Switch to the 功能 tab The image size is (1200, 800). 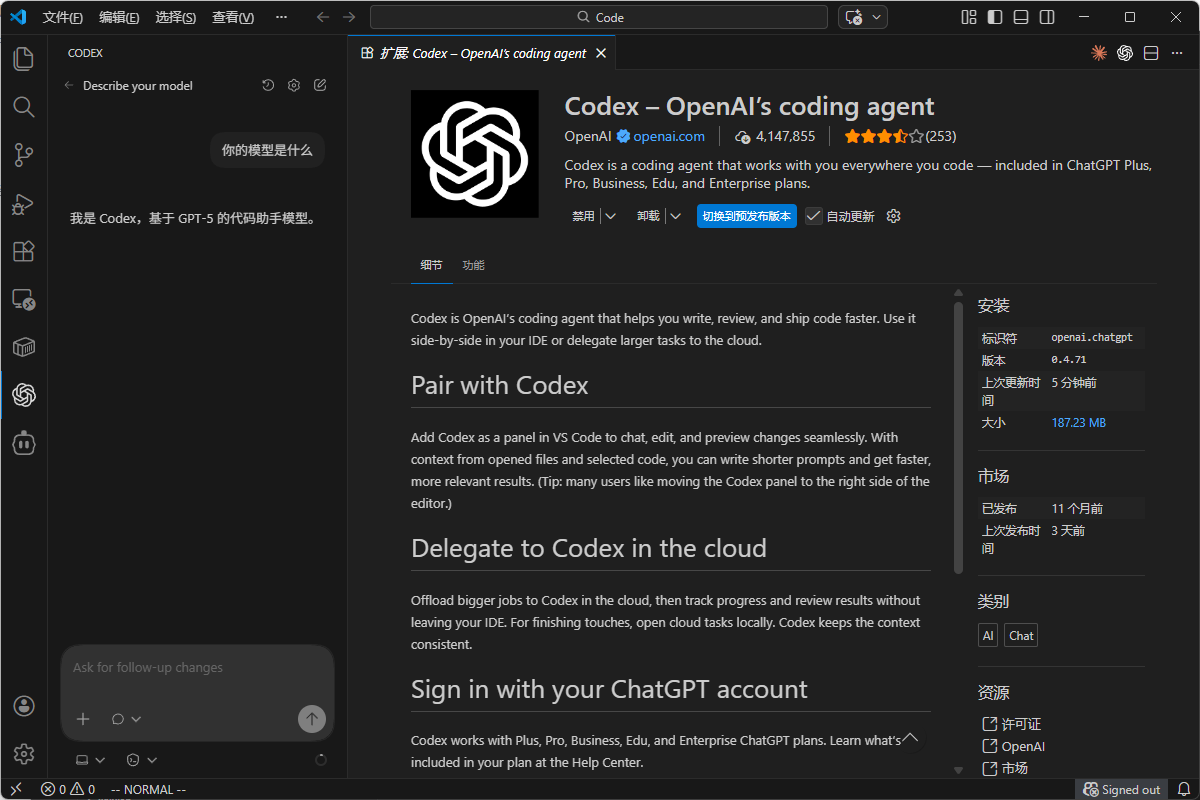coord(473,265)
